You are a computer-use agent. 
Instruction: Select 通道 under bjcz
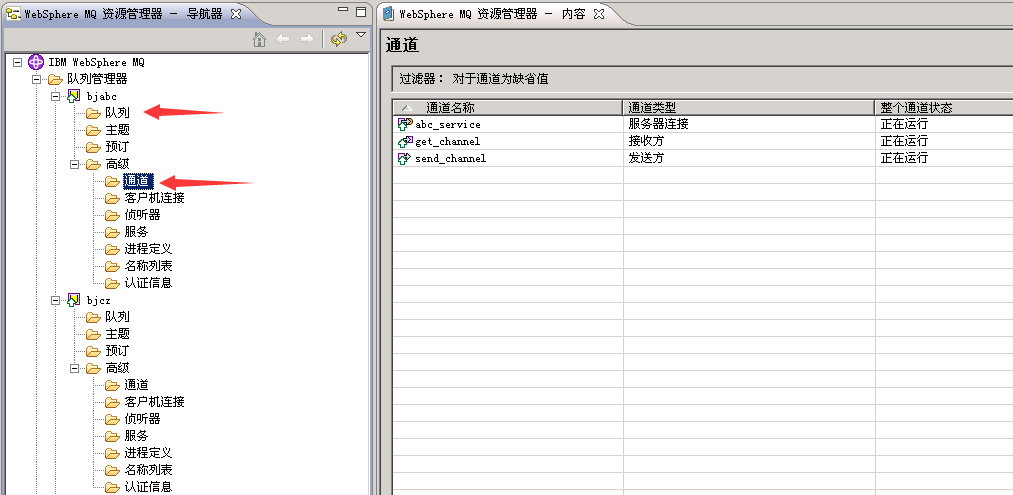[x=136, y=385]
